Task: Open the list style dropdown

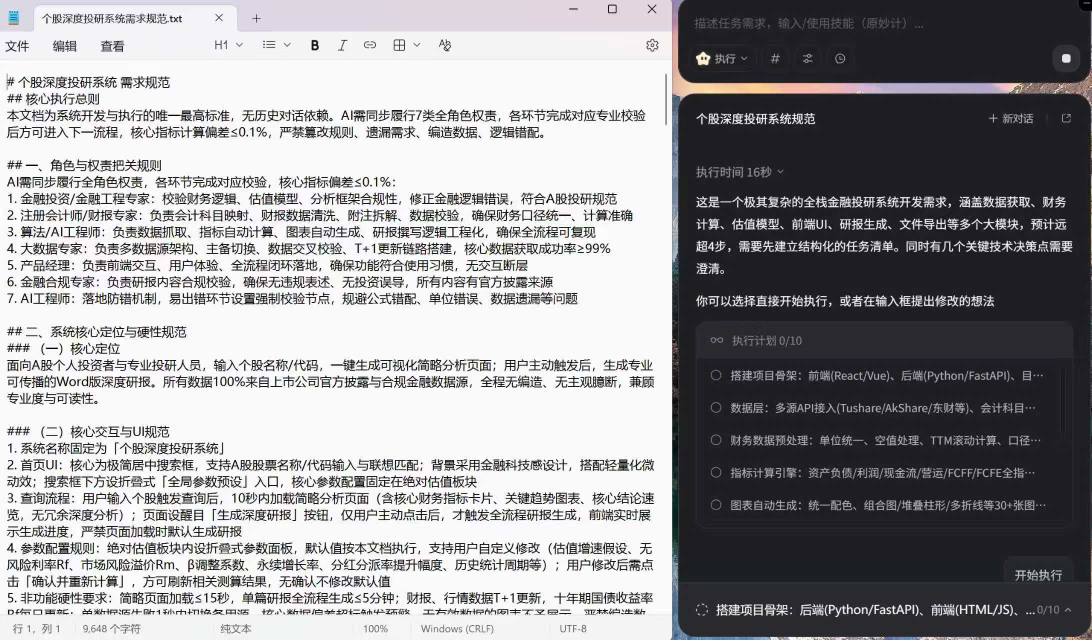Action: pos(276,45)
